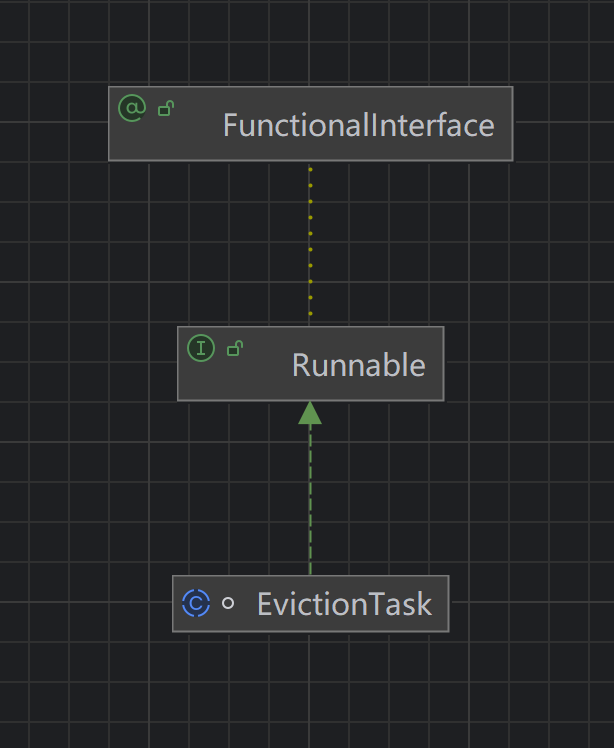Select the Runnable name label
The image size is (614, 748).
pyautogui.click(x=358, y=365)
